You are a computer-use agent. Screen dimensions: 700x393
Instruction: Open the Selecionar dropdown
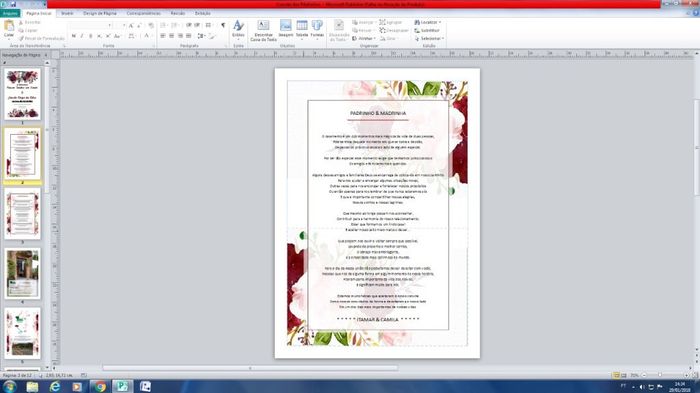coord(429,38)
